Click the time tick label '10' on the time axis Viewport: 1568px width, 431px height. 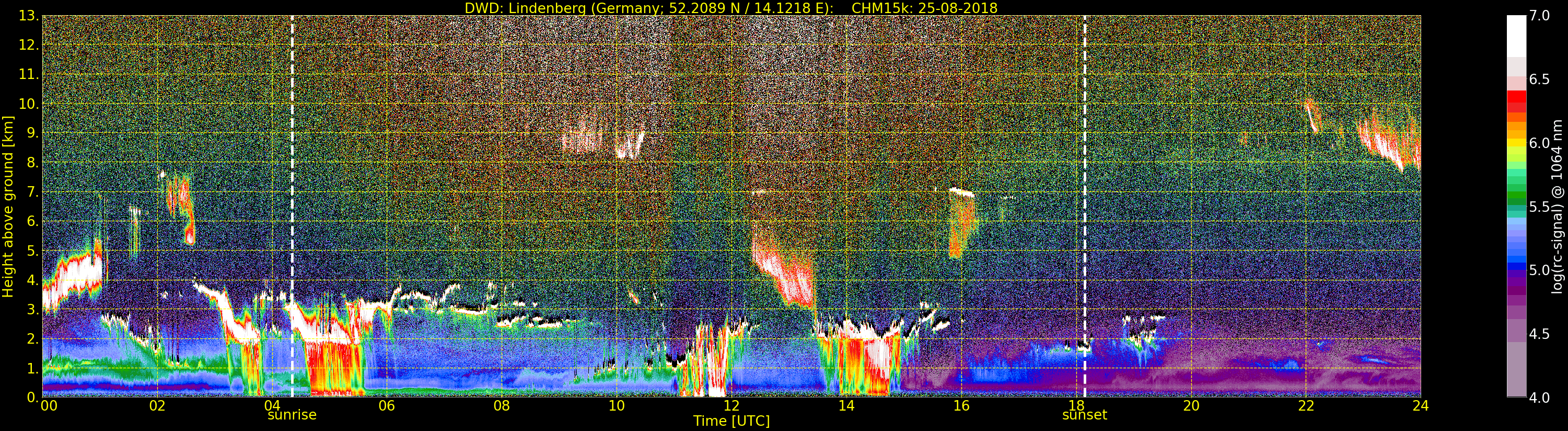(x=617, y=406)
